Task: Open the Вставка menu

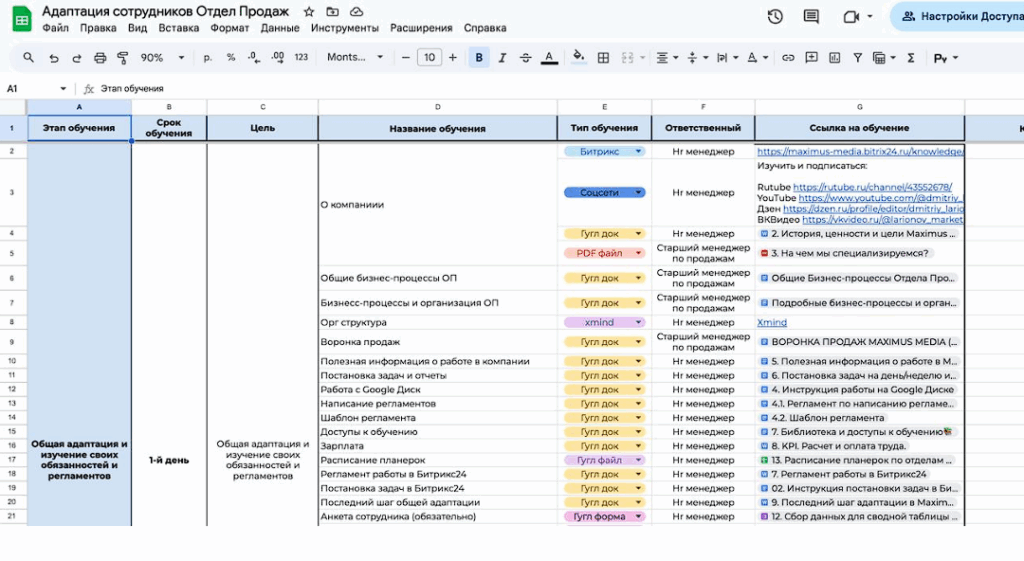Action: pos(178,28)
